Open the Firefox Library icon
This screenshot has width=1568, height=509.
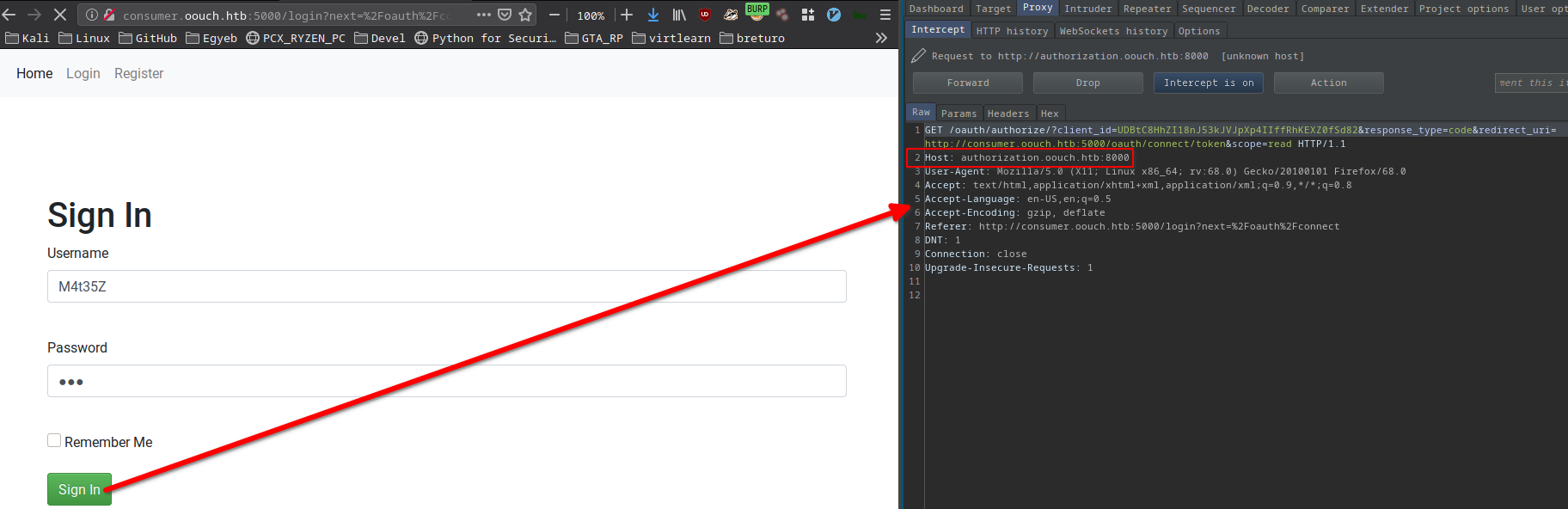(x=678, y=15)
